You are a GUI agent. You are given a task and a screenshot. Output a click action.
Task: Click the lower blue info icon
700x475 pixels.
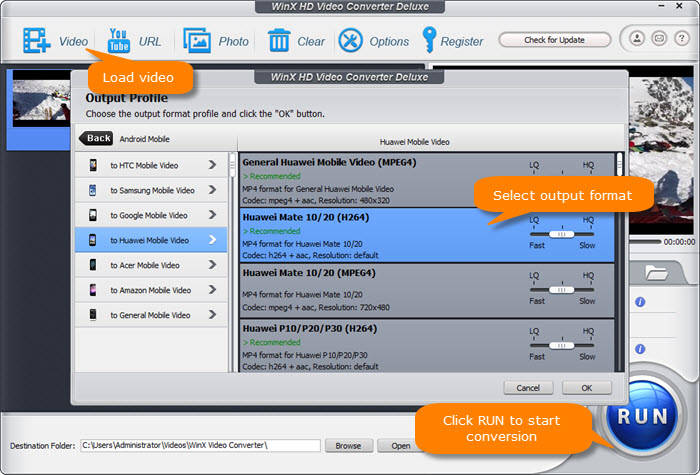(x=640, y=349)
